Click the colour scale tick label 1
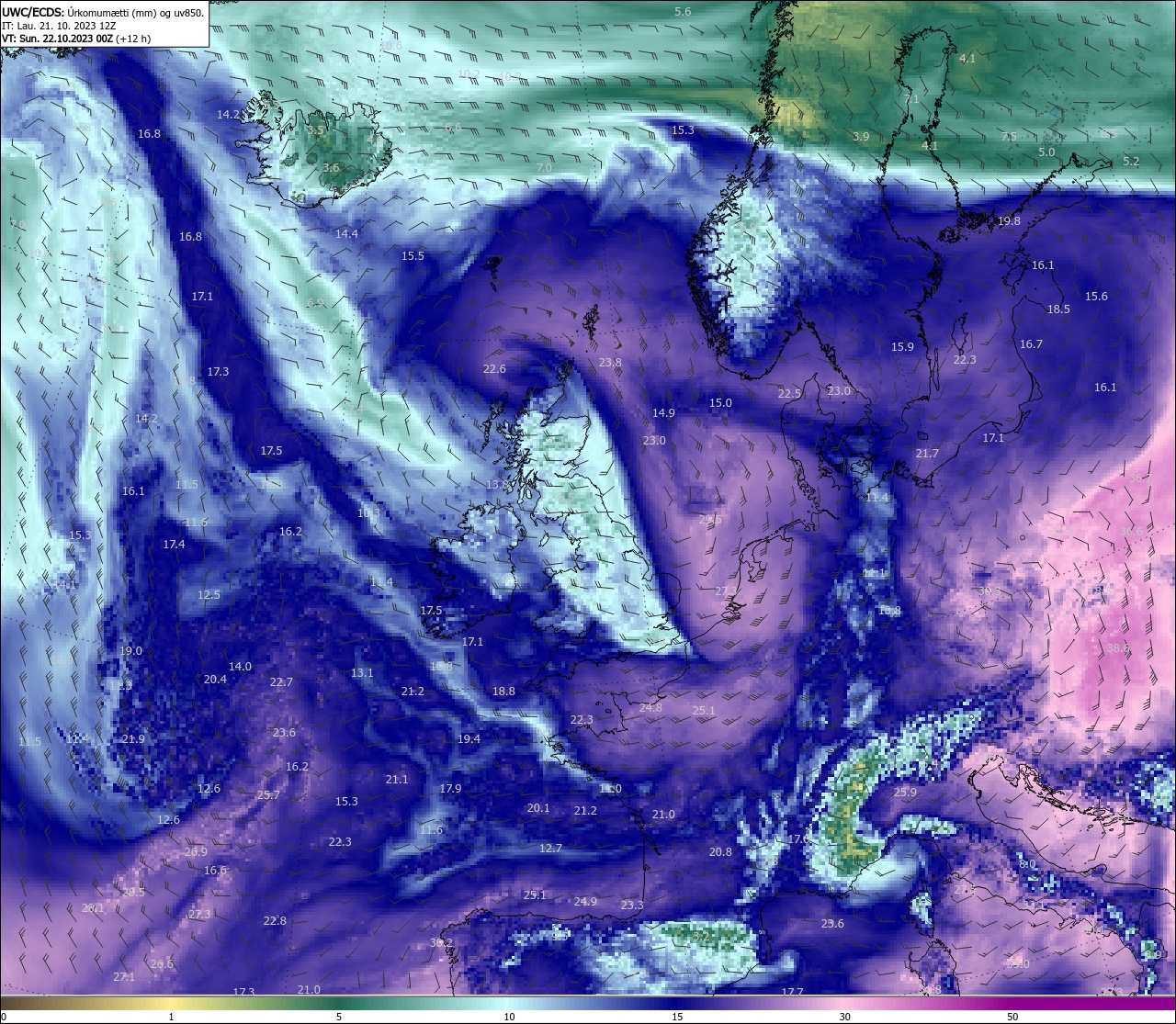This screenshot has width=1176, height=1024. pyautogui.click(x=171, y=1017)
